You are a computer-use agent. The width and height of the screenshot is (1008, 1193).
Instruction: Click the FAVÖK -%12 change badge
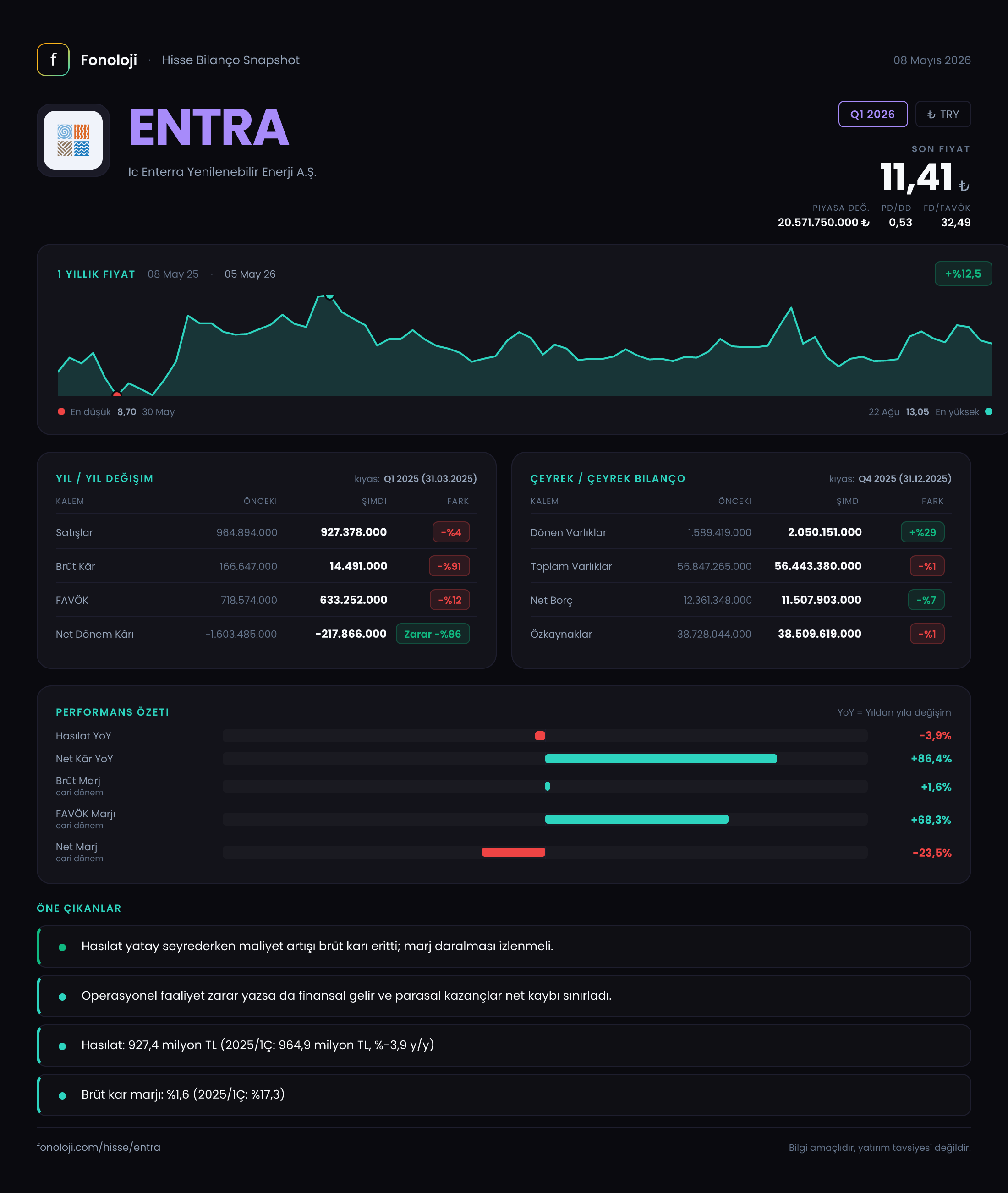pyautogui.click(x=450, y=600)
